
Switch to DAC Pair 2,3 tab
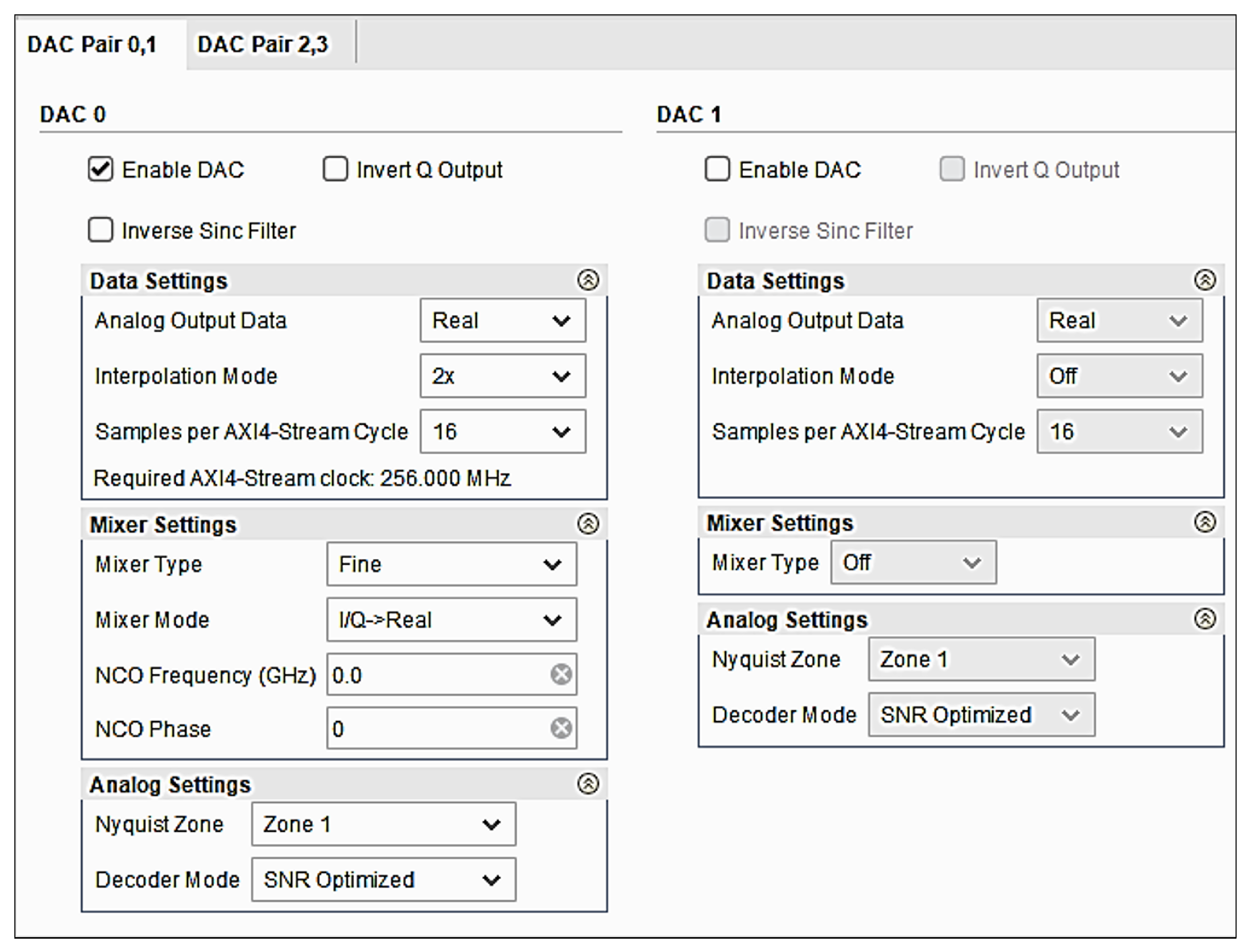262,44
